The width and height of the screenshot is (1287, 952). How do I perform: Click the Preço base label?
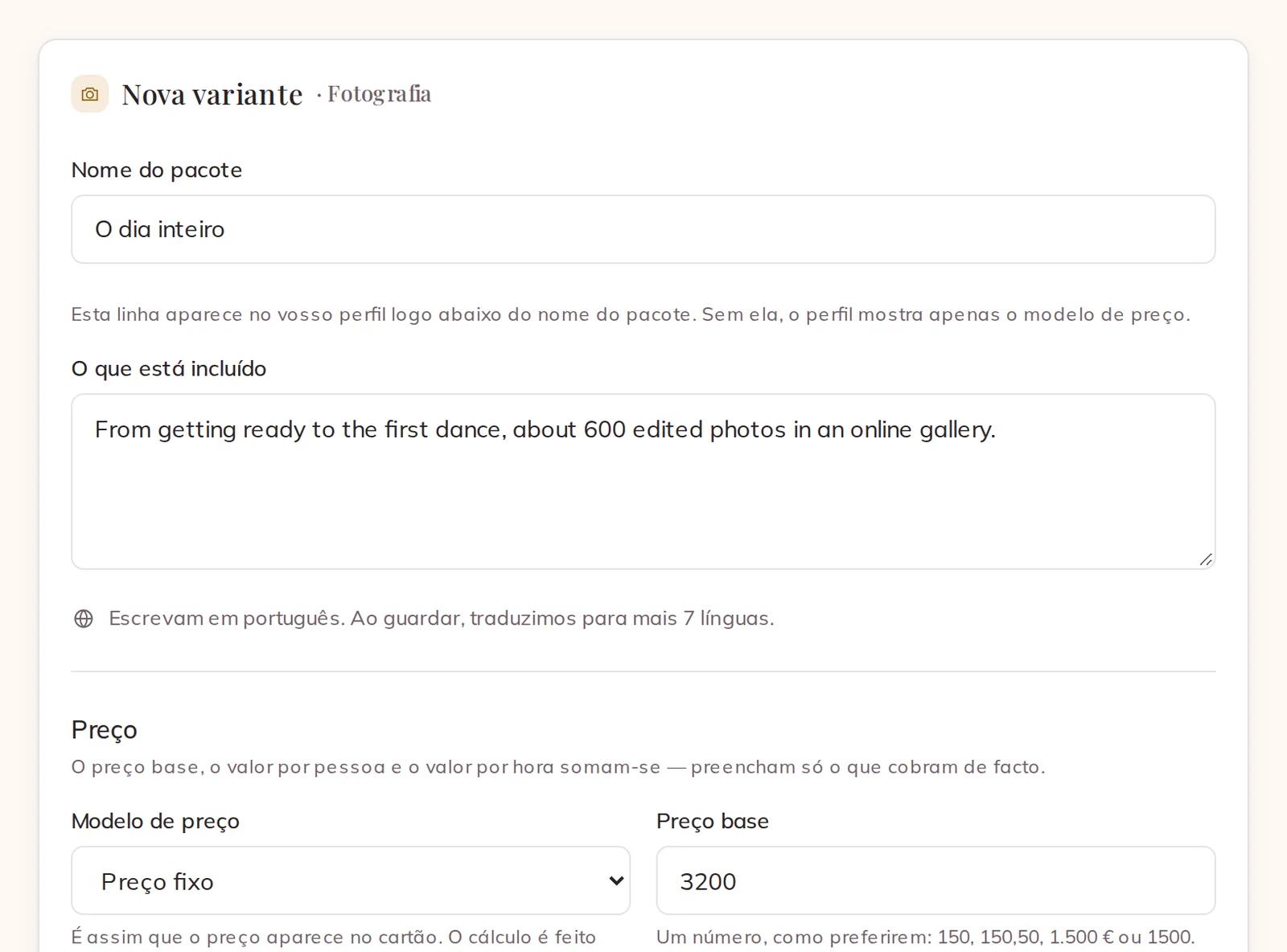point(713,821)
